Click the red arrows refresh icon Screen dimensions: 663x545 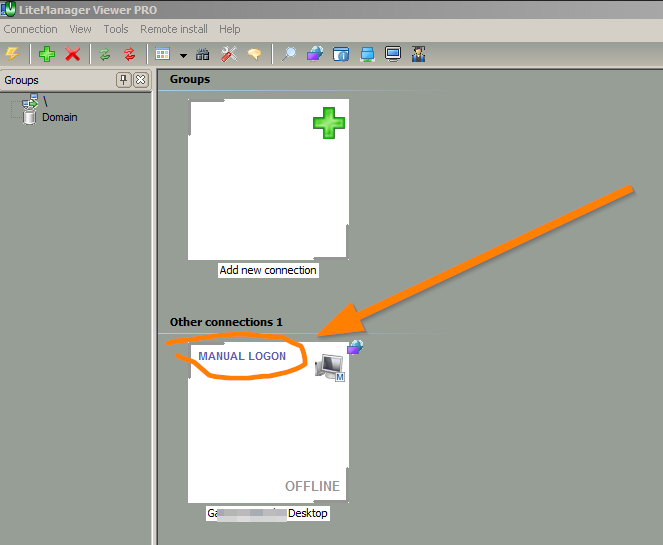(129, 54)
